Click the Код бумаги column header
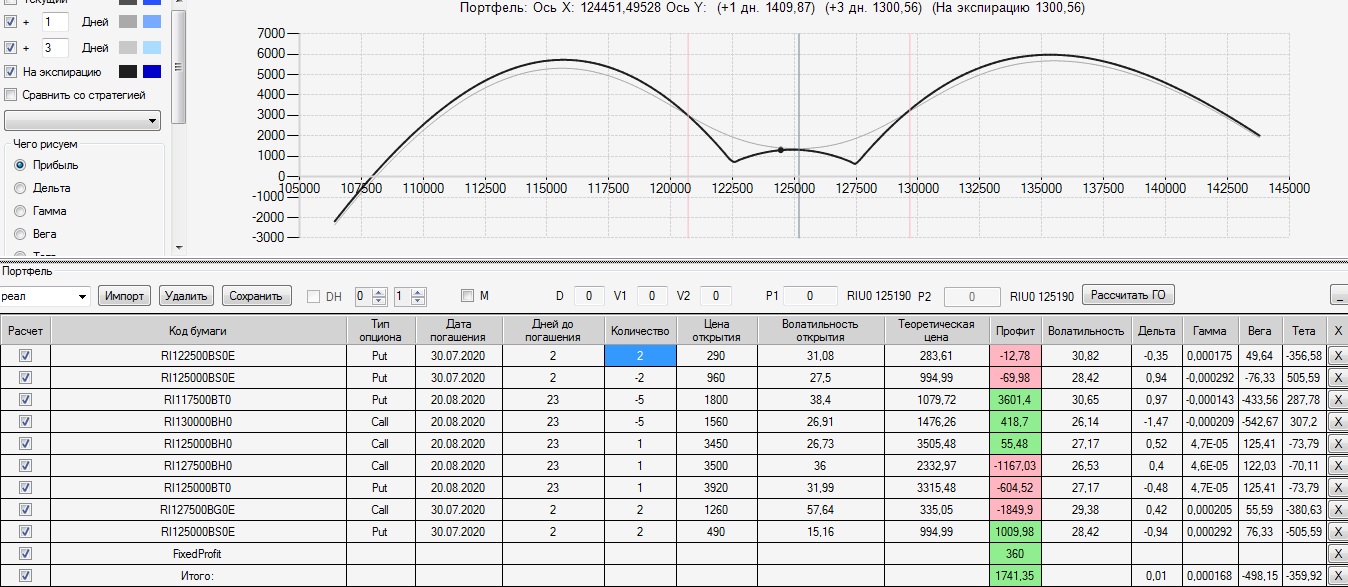1348x587 pixels. [199, 330]
